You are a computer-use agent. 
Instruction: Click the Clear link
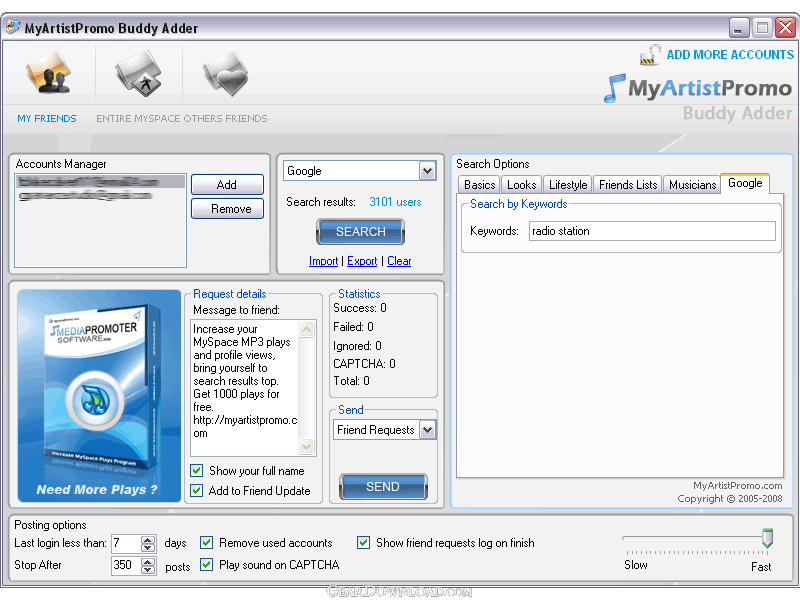click(x=399, y=261)
